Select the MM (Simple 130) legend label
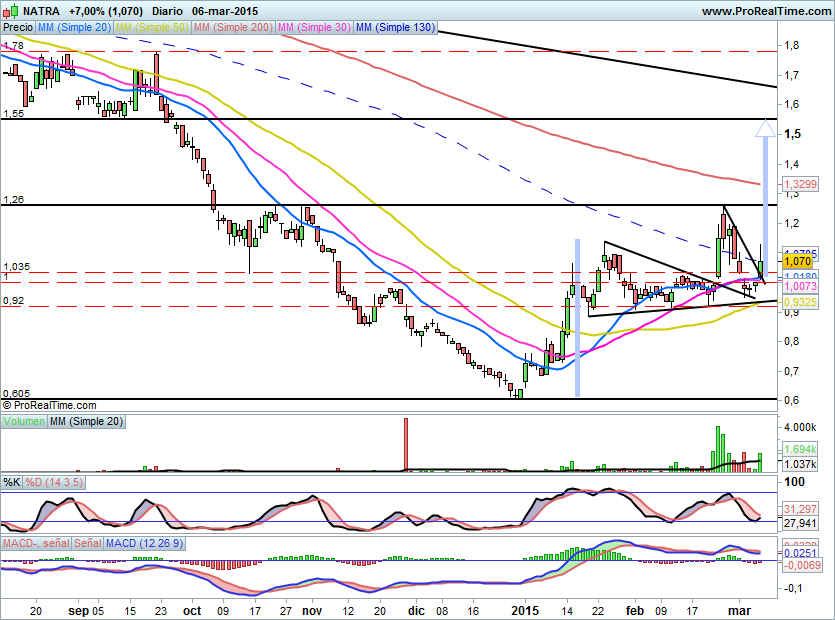The image size is (835, 620). [395, 28]
